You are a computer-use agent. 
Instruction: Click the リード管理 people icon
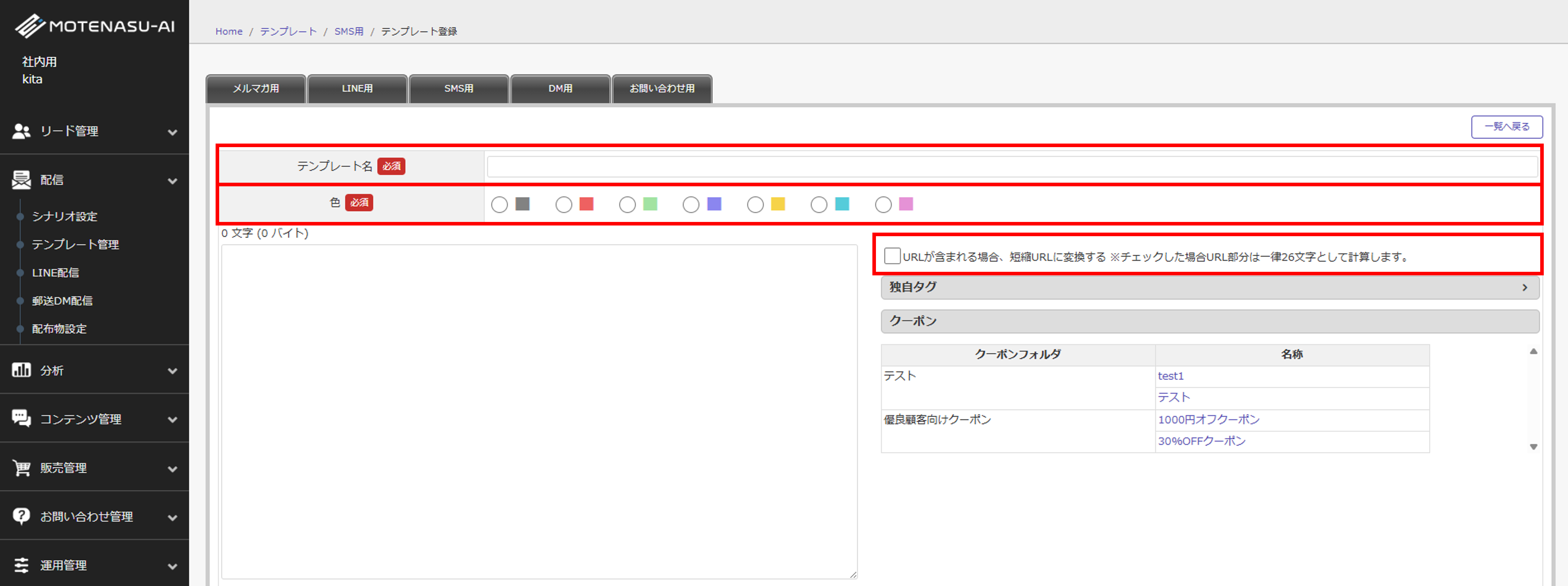21,131
